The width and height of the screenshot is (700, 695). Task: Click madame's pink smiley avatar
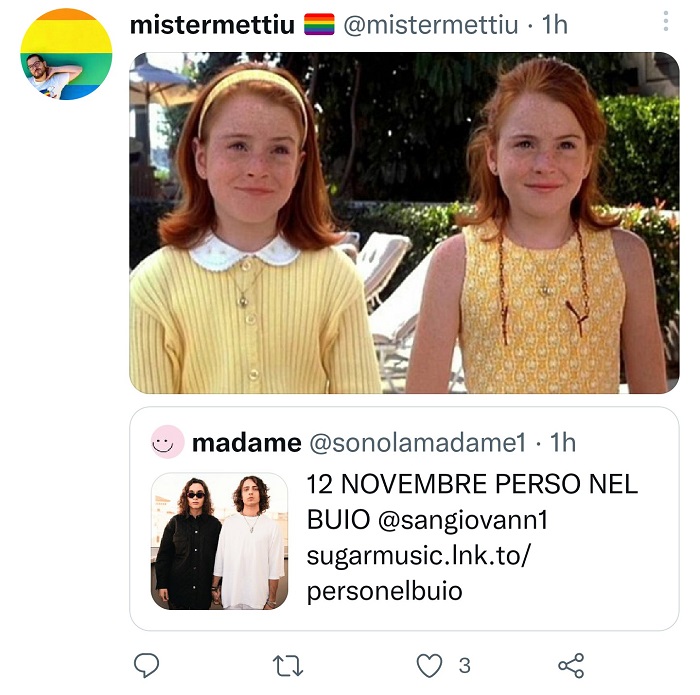coord(167,442)
